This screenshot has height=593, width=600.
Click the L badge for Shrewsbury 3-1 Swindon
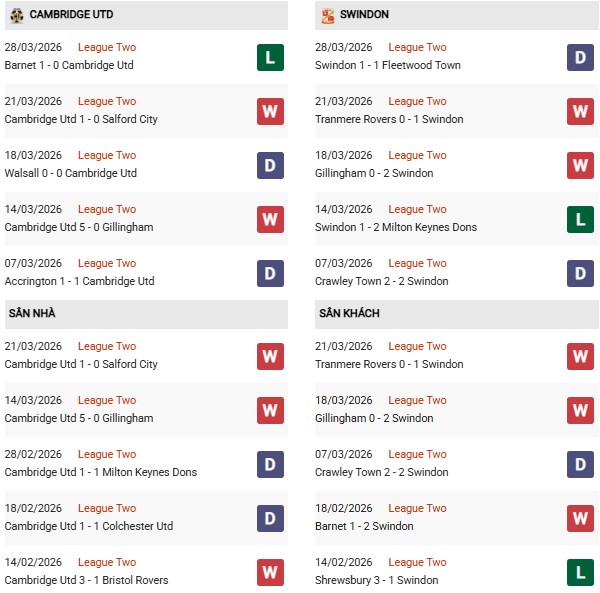pyautogui.click(x=581, y=572)
